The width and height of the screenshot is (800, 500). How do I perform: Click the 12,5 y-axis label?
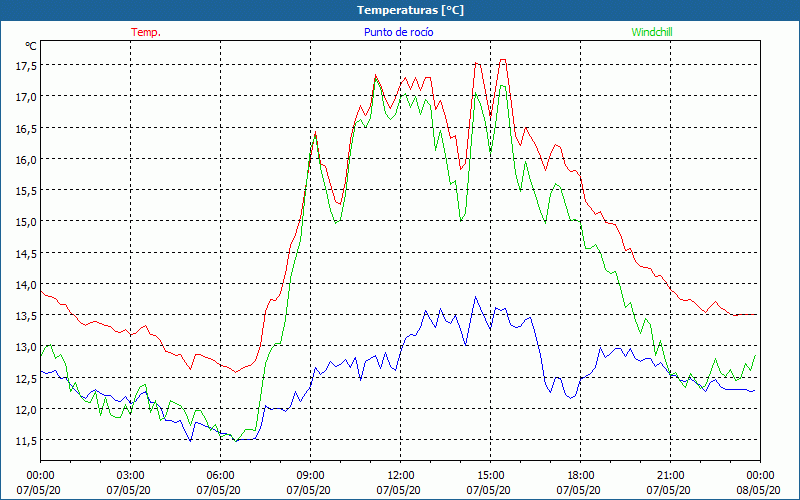(27, 378)
